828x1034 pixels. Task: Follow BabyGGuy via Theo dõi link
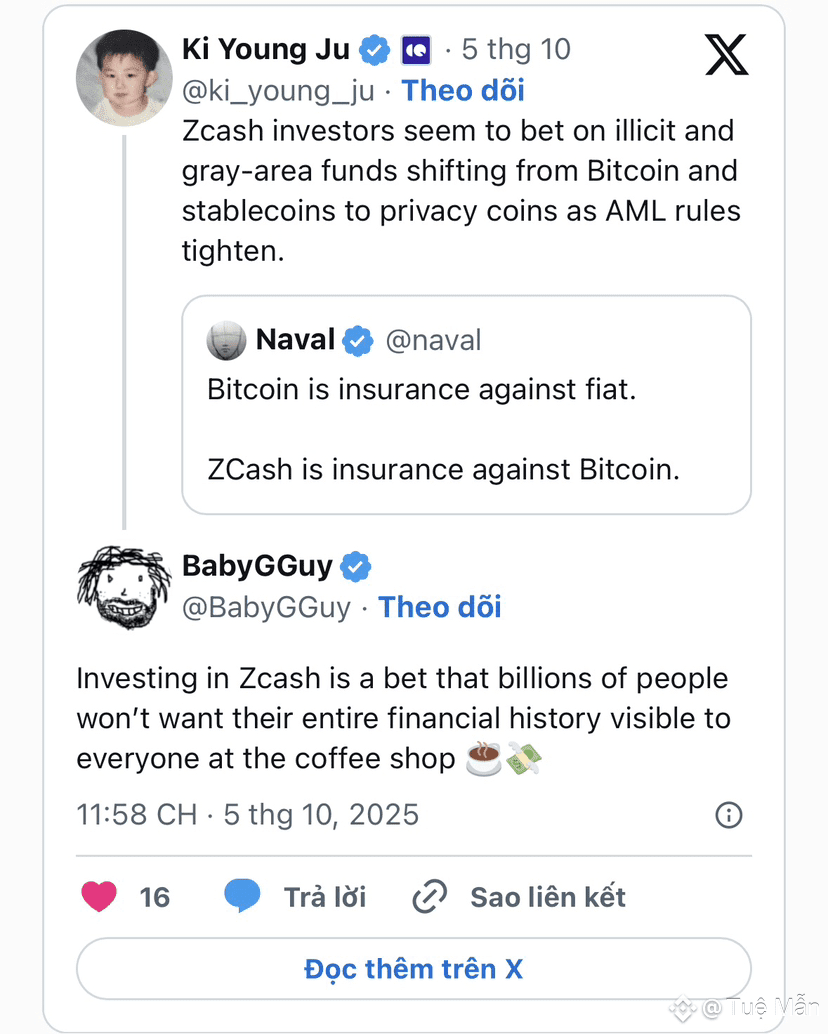tap(440, 607)
